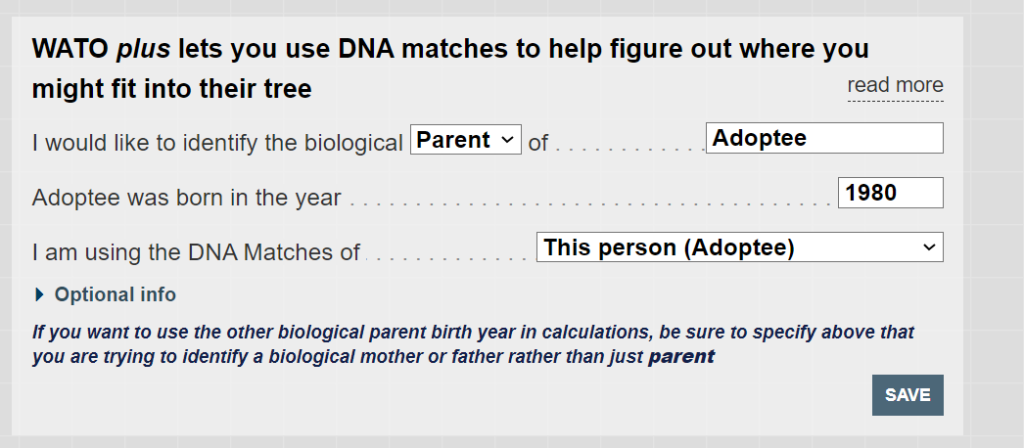Click the 'Adoptee was born in the year' label
This screenshot has width=1024, height=448.
(x=186, y=198)
